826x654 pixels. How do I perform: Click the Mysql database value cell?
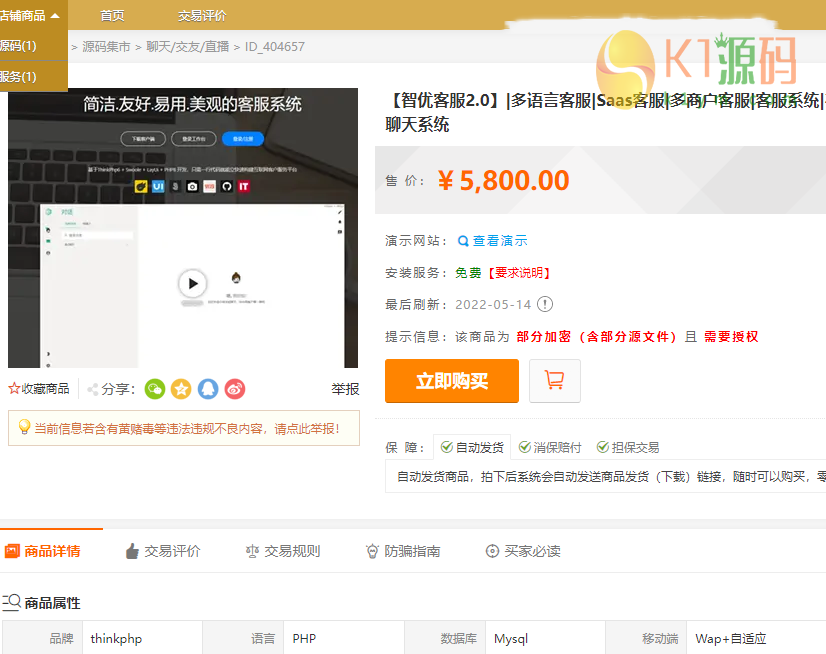[x=545, y=638]
